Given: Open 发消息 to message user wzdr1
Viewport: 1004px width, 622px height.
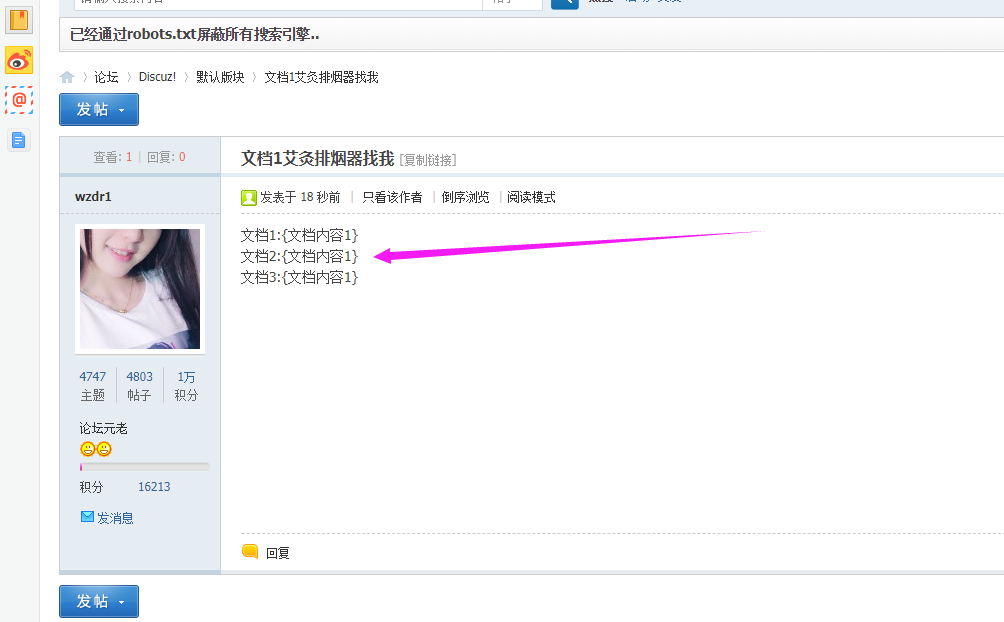Looking at the screenshot, I should point(114,517).
